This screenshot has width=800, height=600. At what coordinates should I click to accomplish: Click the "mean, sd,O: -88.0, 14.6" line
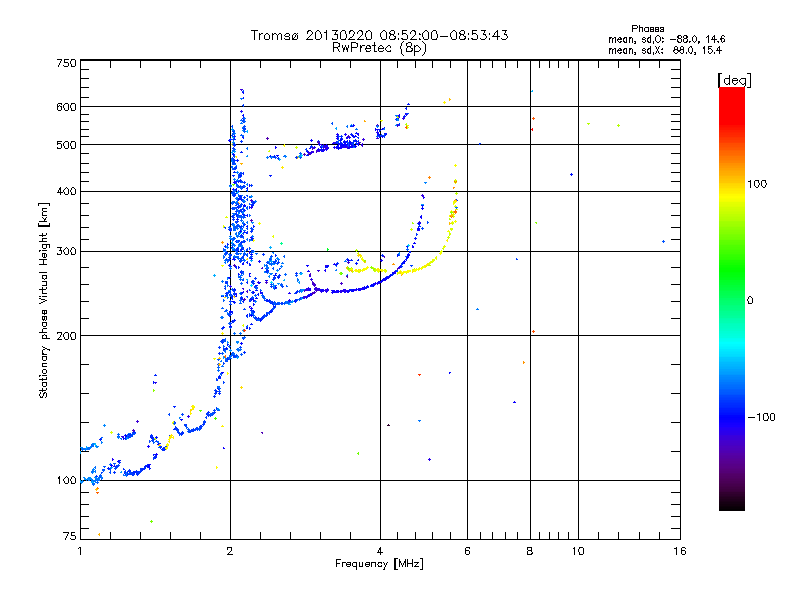(666, 39)
